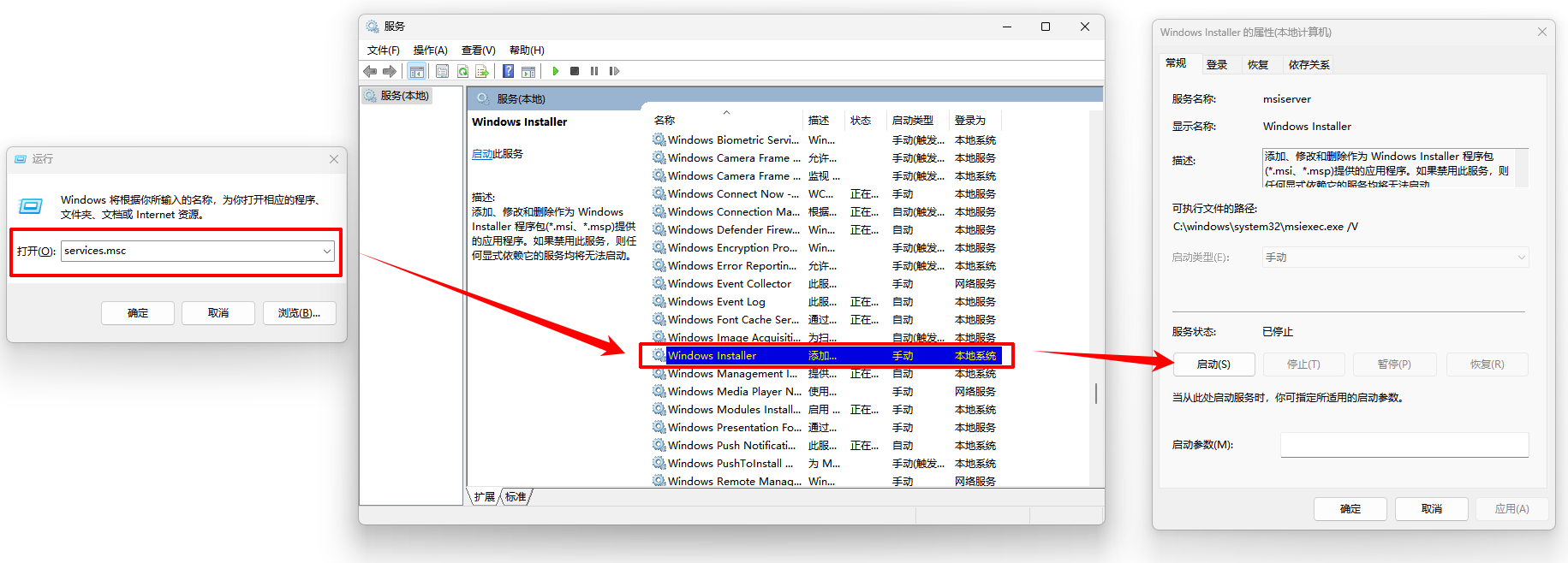Click the green Start Service play icon
Image resolution: width=1568 pixels, height=563 pixels.
556,71
